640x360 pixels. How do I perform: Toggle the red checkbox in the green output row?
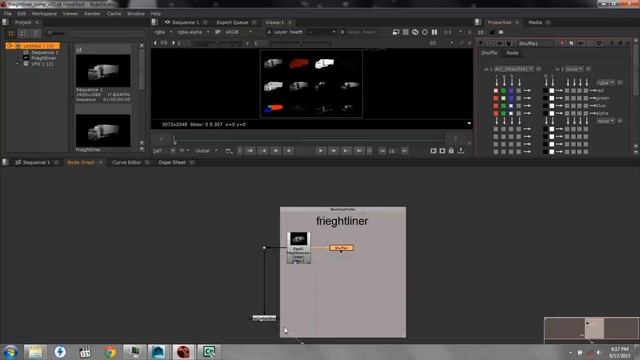pos(496,98)
